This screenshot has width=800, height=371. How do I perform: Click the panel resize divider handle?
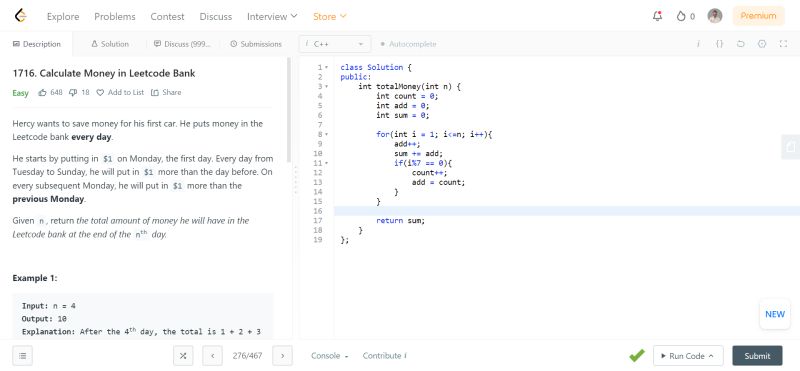click(295, 179)
